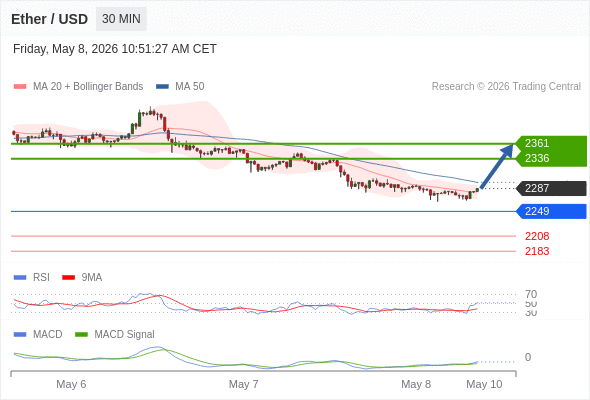Viewport: 590px width, 400px height.
Task: Click the May 6 date axis label
Action: click(x=71, y=384)
